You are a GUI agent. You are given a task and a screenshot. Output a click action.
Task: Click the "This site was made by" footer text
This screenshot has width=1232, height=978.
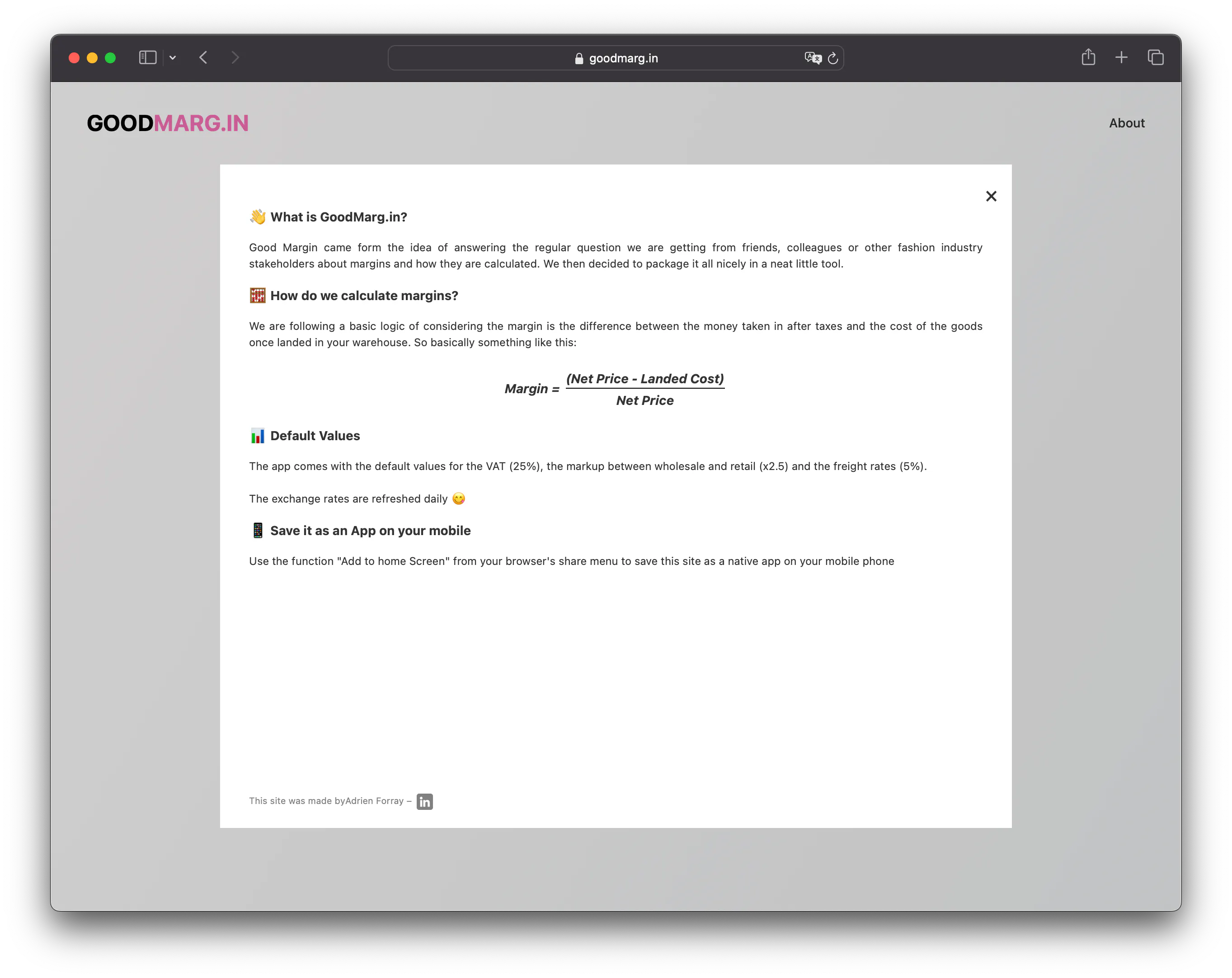pos(296,801)
